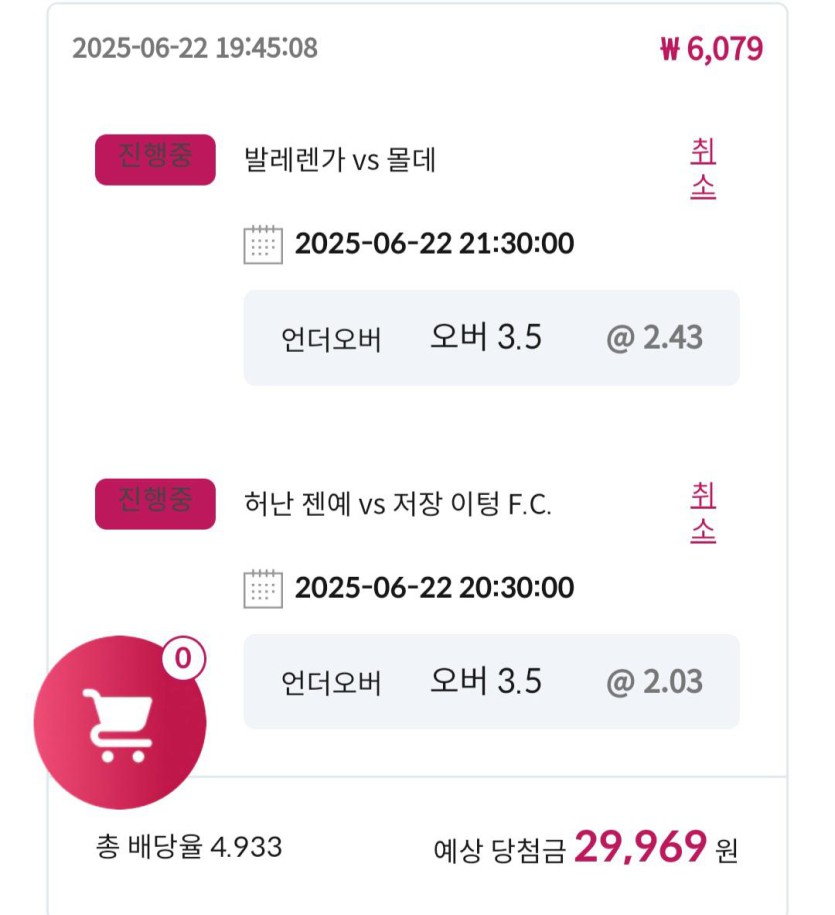Screen dimensions: 835x915
Task: Click calendar icon for 허난 젠예 match
Action: point(263,589)
